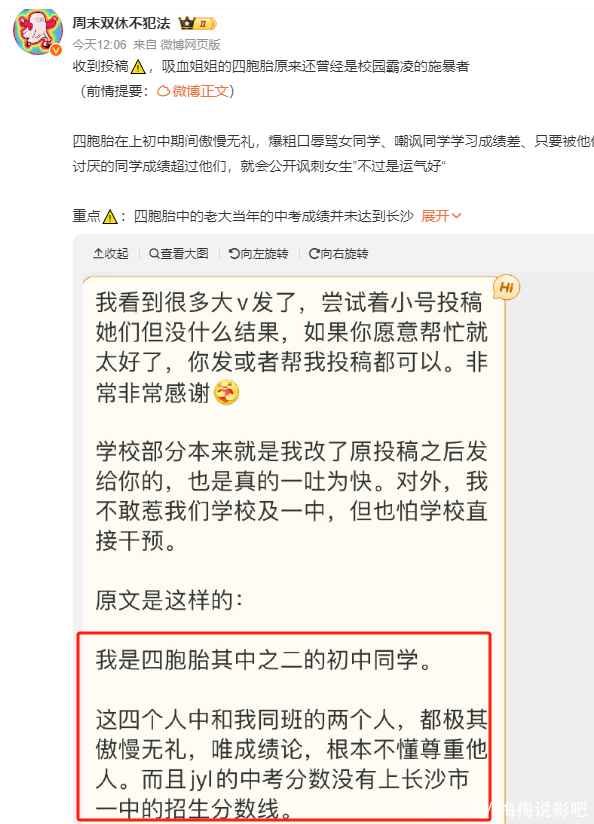The height and width of the screenshot is (824, 594).
Task: Click the red-boxed text in the screenshot
Action: pyautogui.click(x=284, y=728)
